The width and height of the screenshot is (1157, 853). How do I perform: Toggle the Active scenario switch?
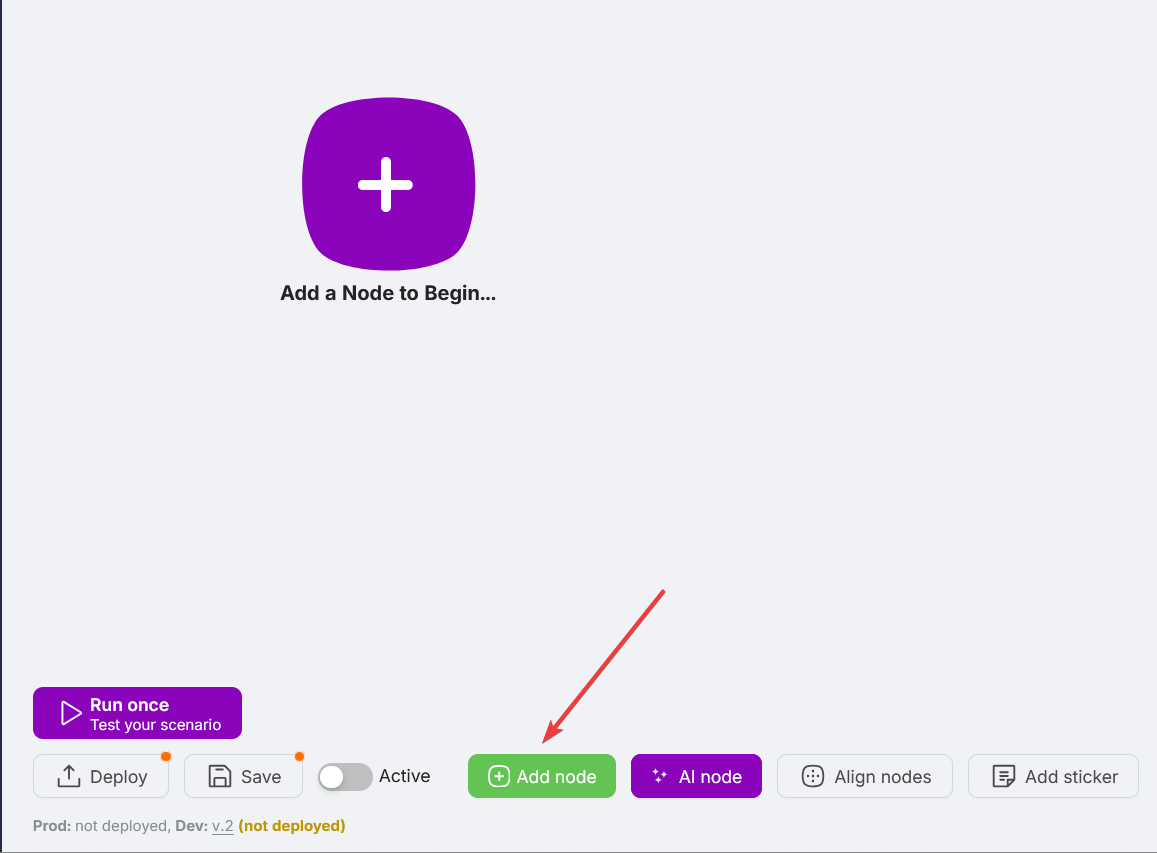[345, 777]
